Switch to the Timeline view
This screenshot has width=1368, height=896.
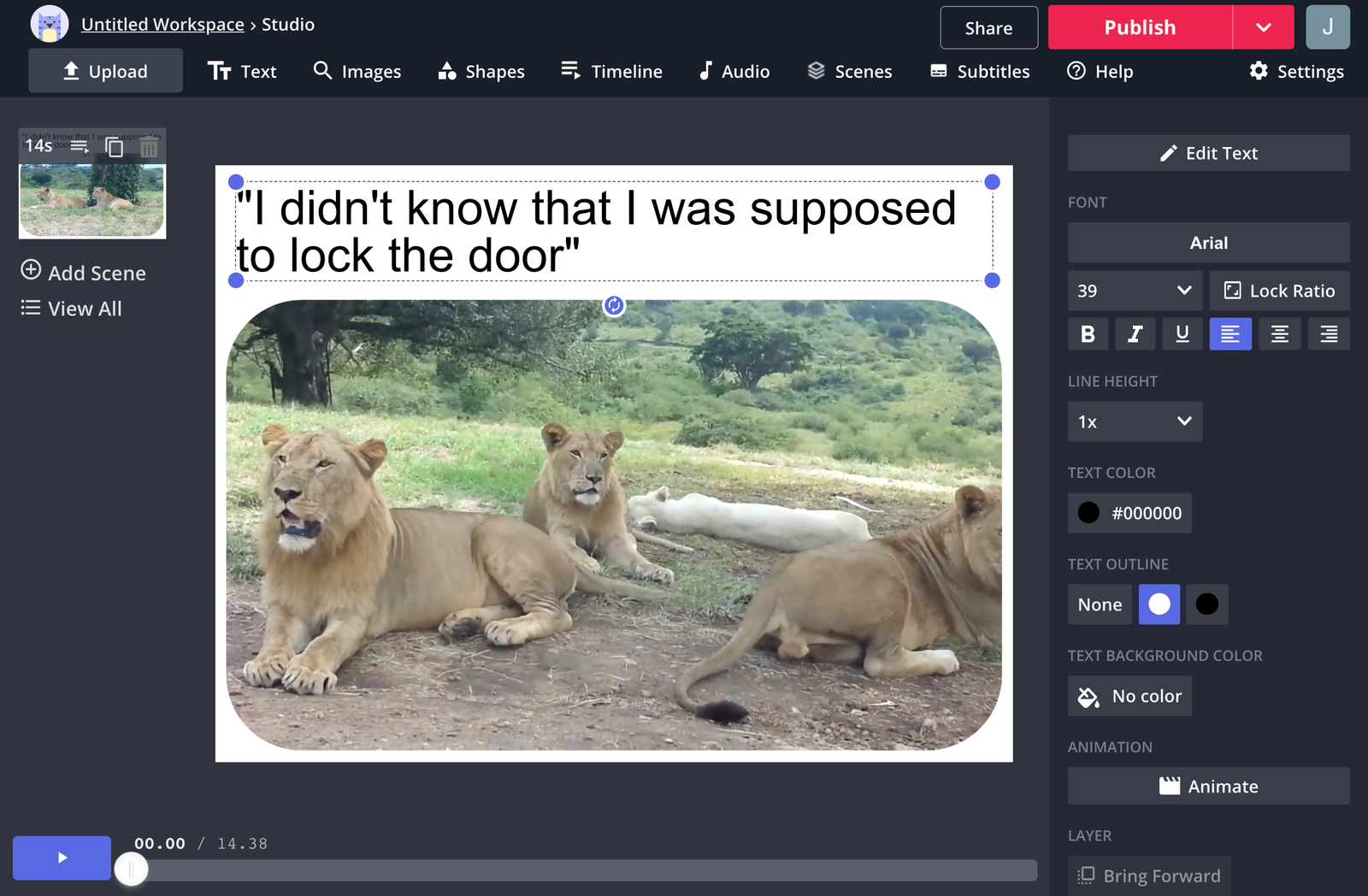[x=611, y=71]
